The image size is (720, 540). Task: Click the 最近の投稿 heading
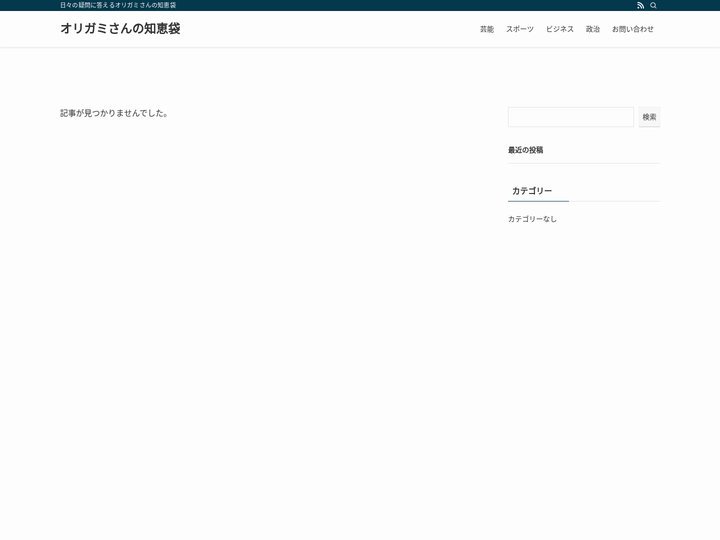[525, 150]
